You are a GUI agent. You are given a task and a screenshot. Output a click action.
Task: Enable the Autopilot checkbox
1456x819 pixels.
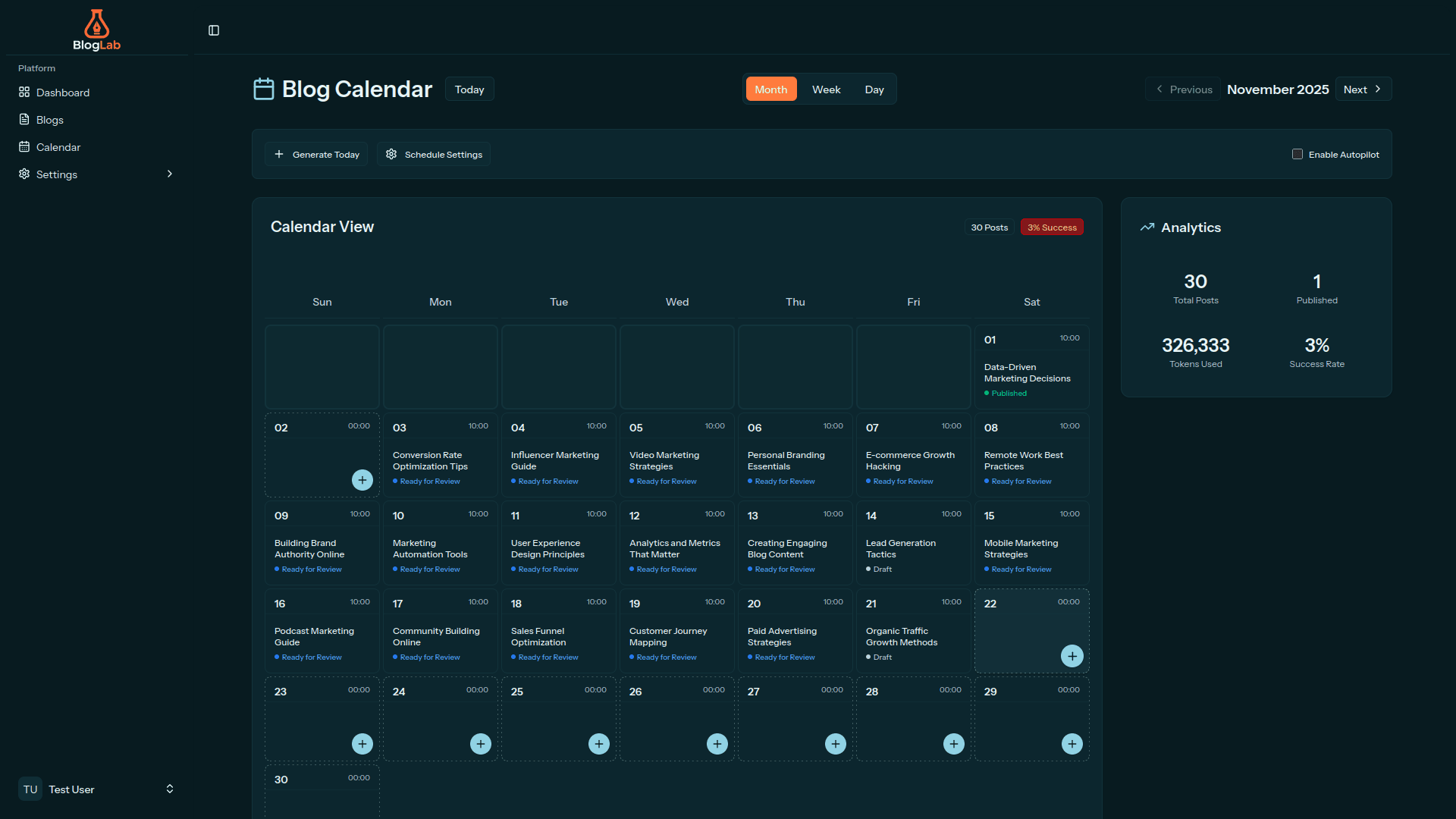pyautogui.click(x=1298, y=154)
